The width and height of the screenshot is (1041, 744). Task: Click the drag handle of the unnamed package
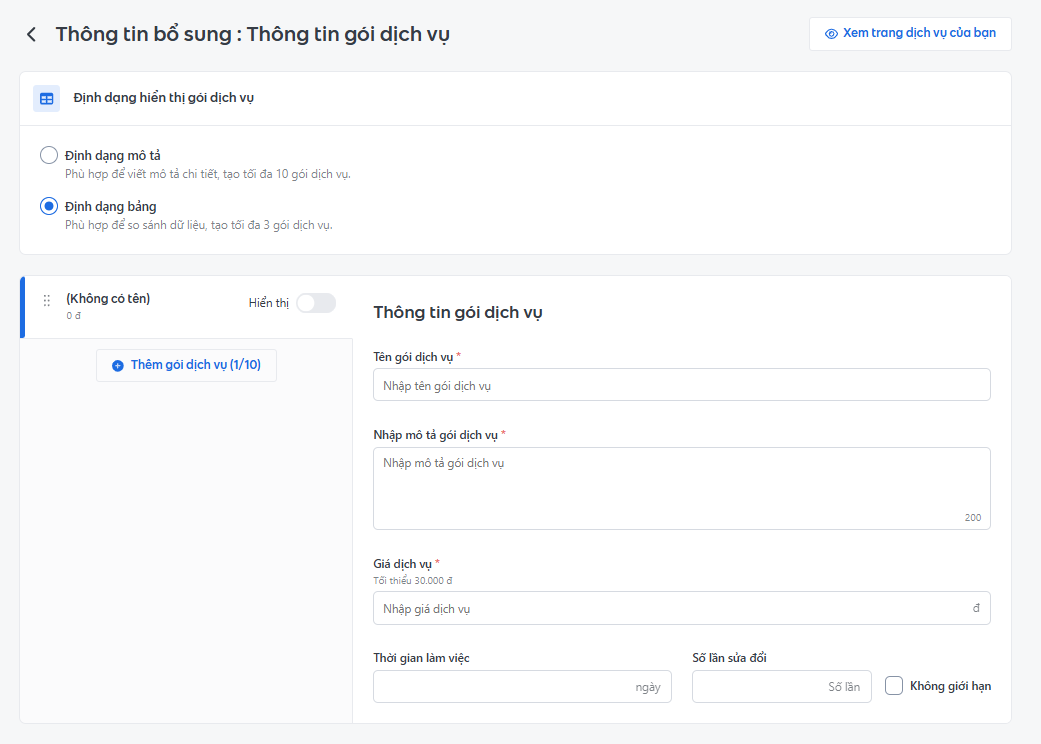46,301
